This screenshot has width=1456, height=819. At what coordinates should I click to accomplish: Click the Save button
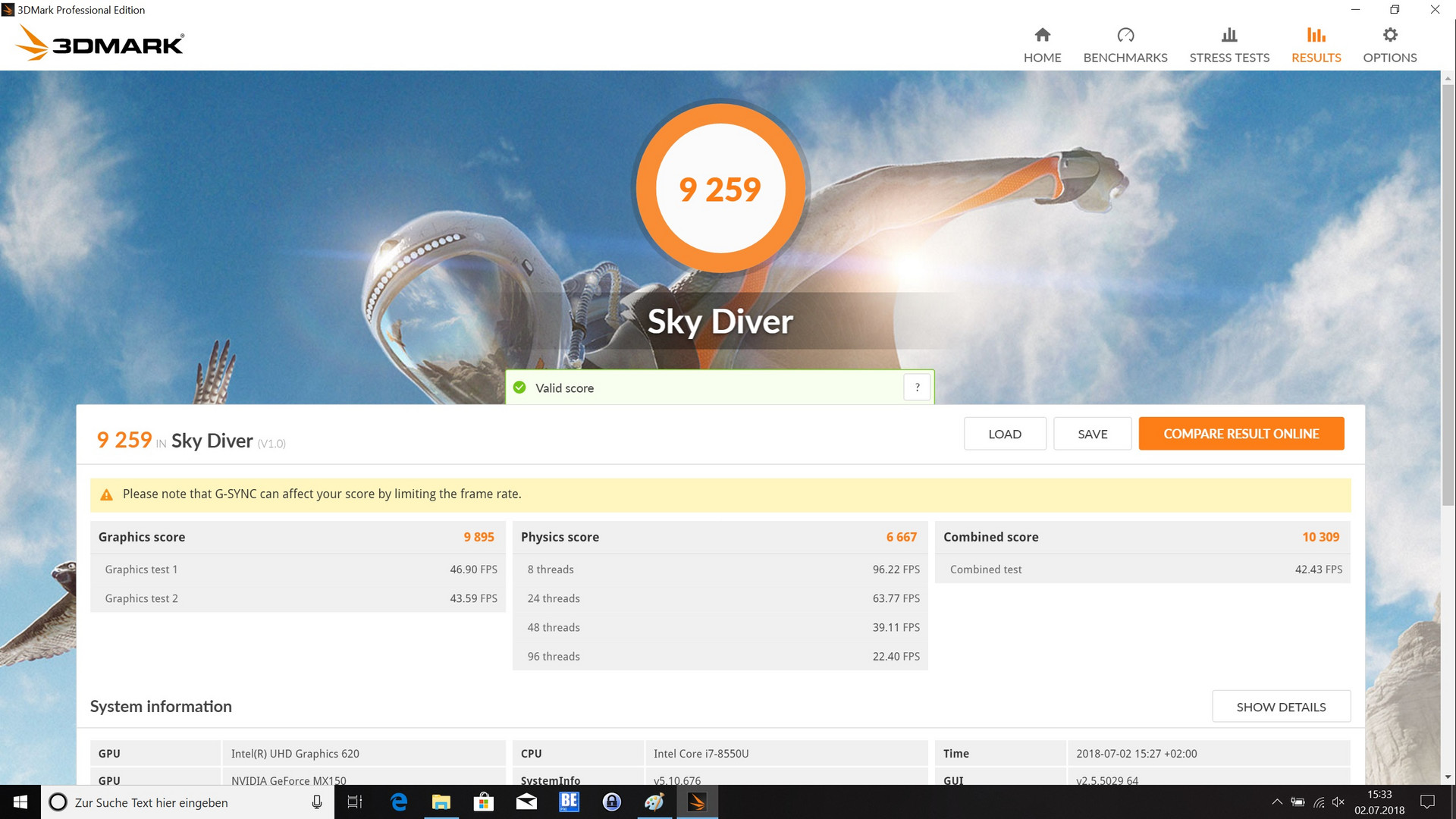pyautogui.click(x=1092, y=434)
